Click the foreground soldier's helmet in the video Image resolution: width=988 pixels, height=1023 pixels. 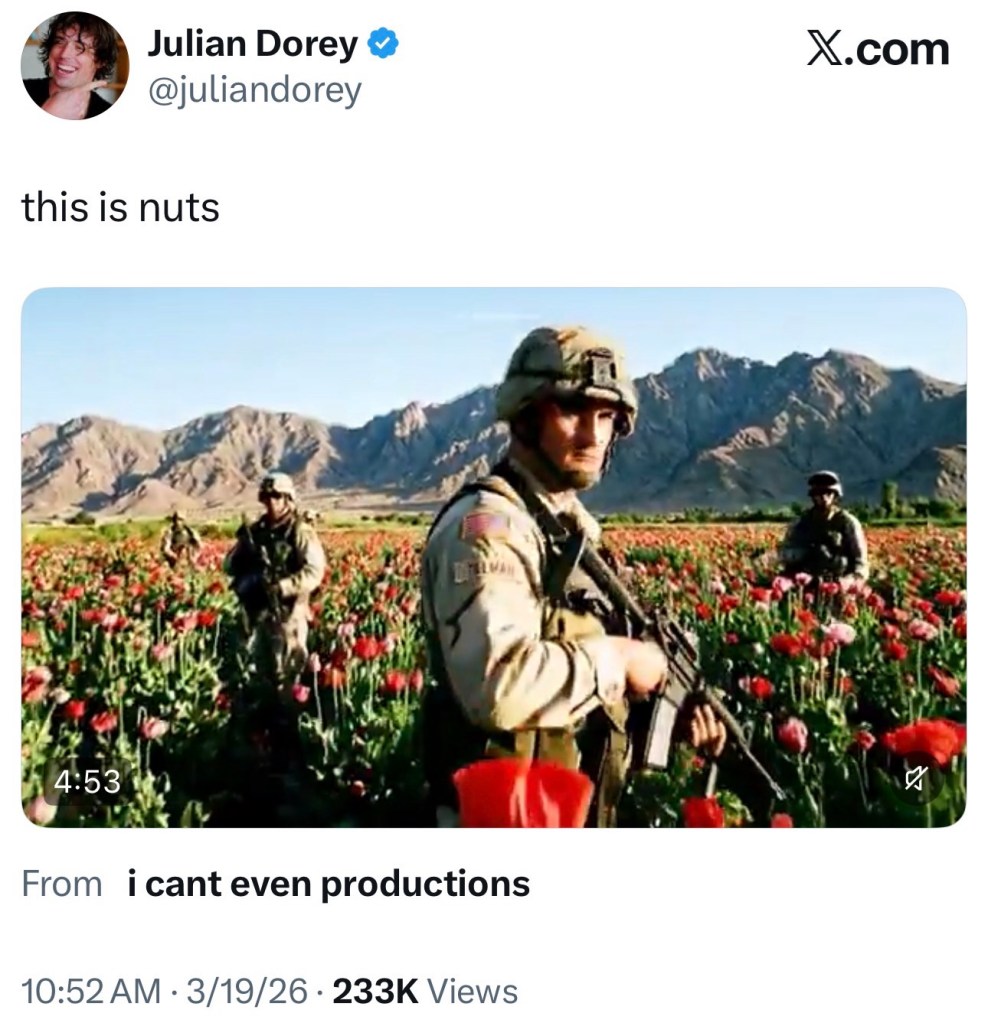[566, 372]
